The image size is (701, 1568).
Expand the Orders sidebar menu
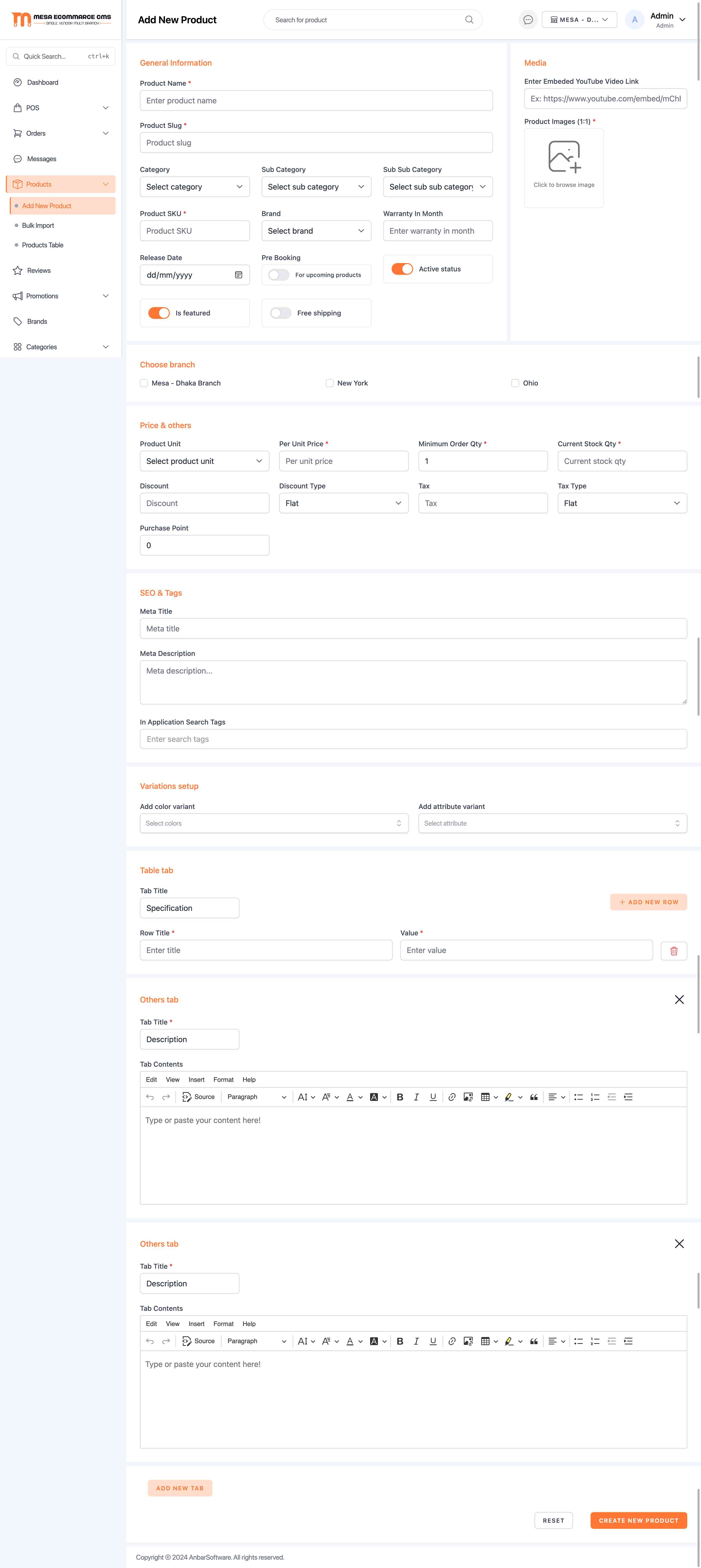coord(61,133)
